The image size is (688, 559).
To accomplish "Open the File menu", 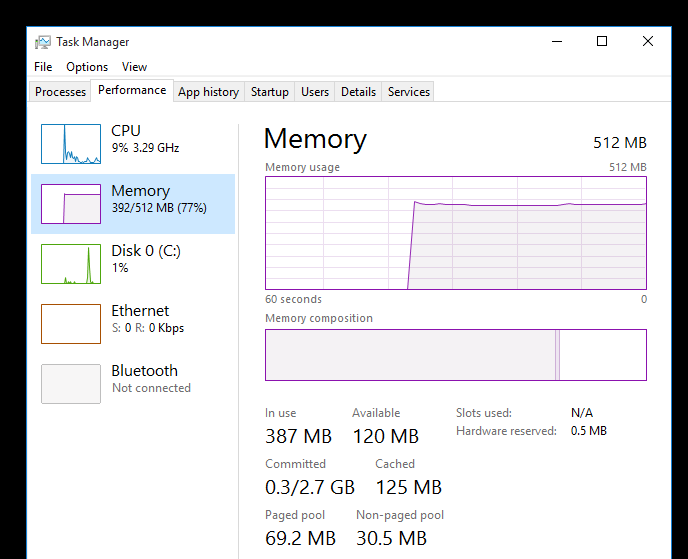I will (43, 67).
